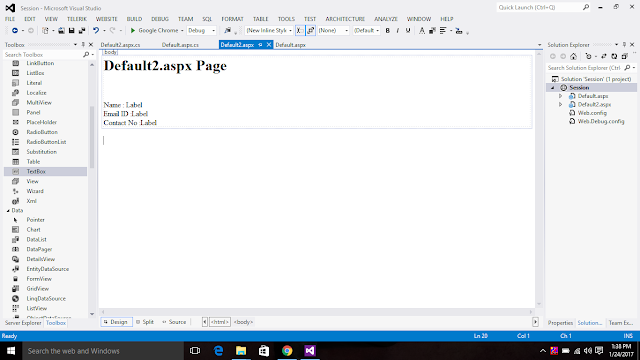Switch to Split view
This screenshot has height=360, width=640.
pyautogui.click(x=145, y=322)
